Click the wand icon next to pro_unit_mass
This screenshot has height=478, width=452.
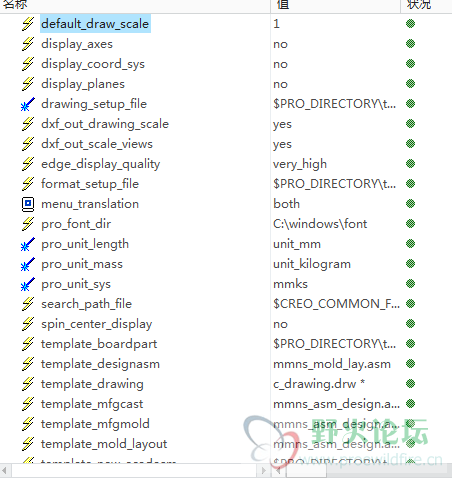point(28,264)
